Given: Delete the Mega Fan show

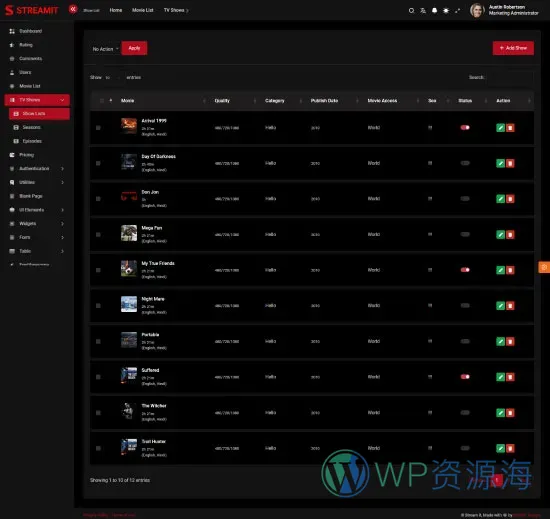Looking at the screenshot, I should (x=510, y=235).
